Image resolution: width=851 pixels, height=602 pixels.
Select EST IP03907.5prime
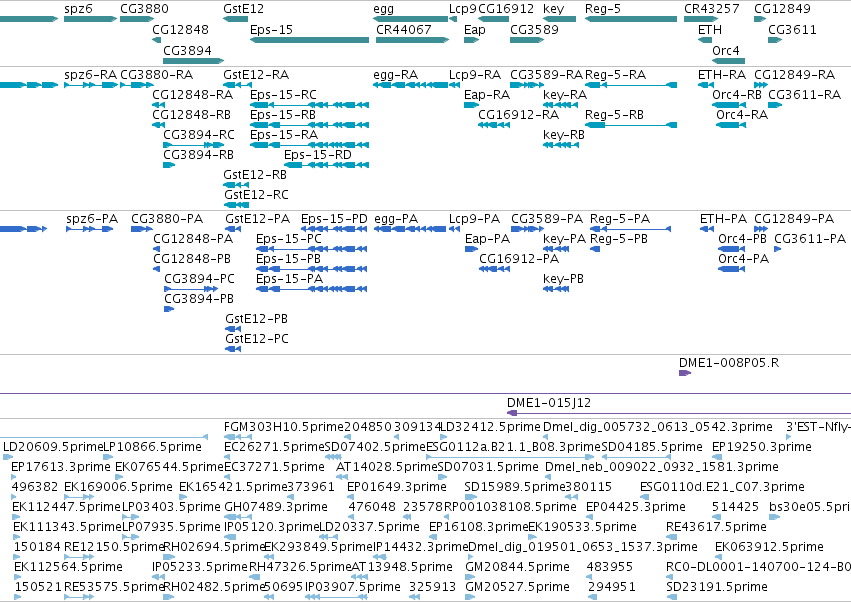(353, 587)
